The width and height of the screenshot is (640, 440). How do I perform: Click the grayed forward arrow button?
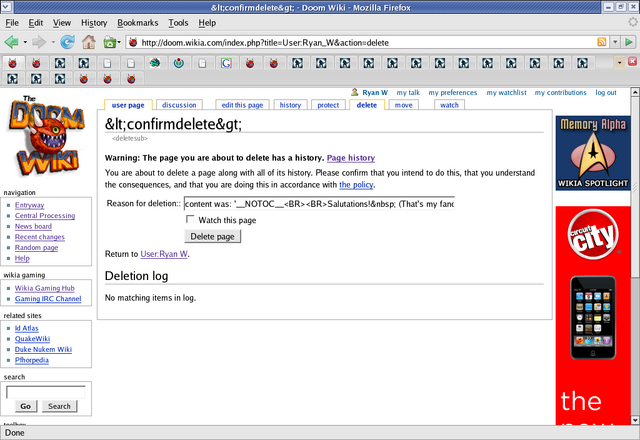point(39,42)
